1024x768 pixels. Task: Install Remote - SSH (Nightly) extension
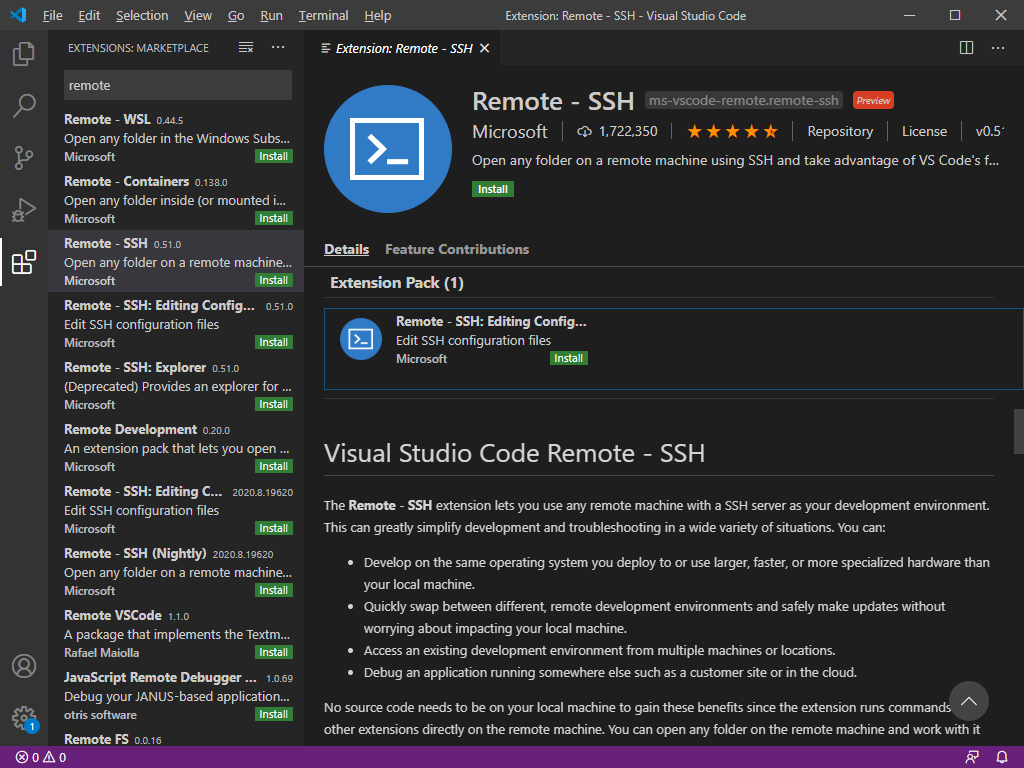(274, 590)
